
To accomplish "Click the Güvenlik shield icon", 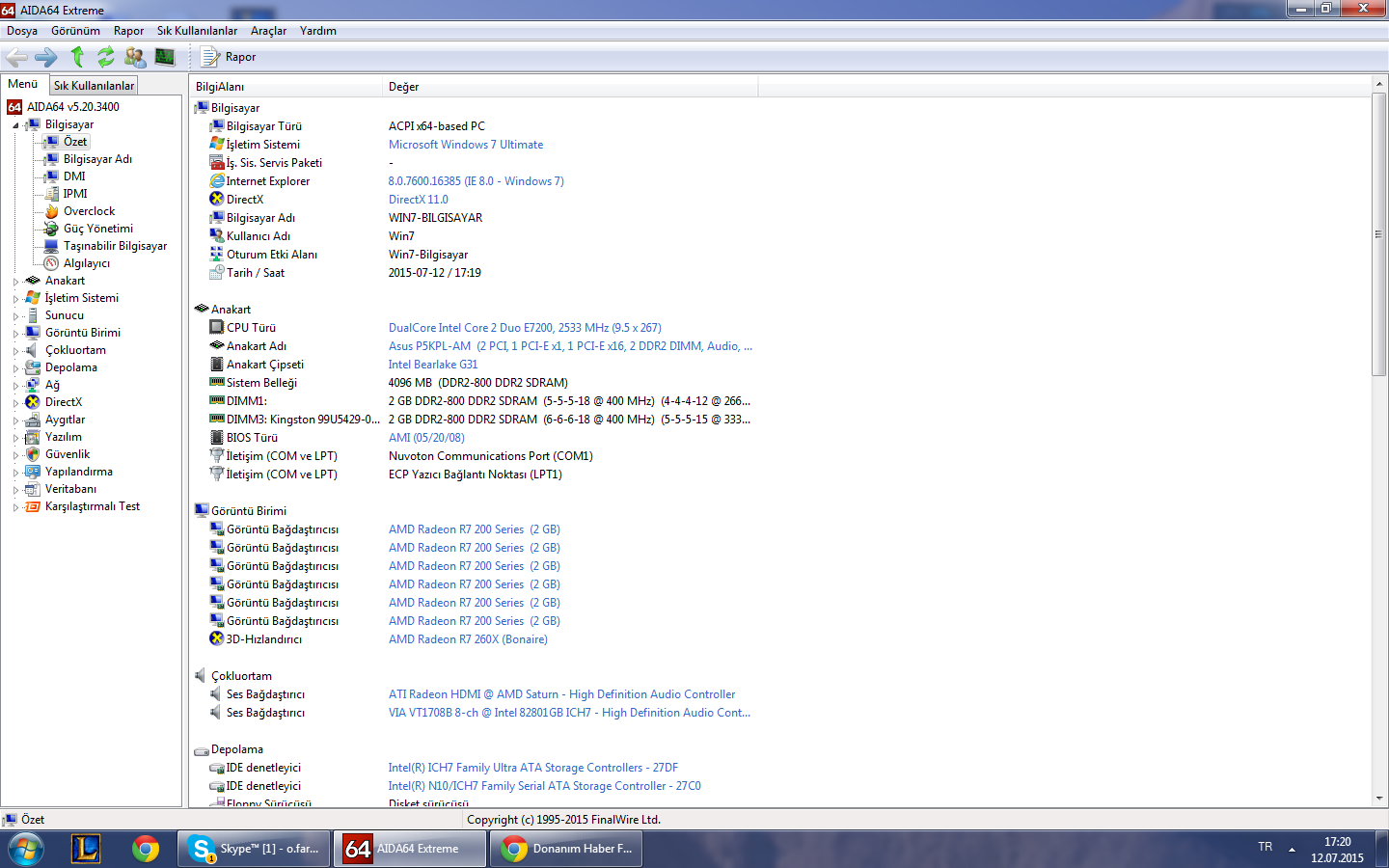I will click(x=33, y=454).
